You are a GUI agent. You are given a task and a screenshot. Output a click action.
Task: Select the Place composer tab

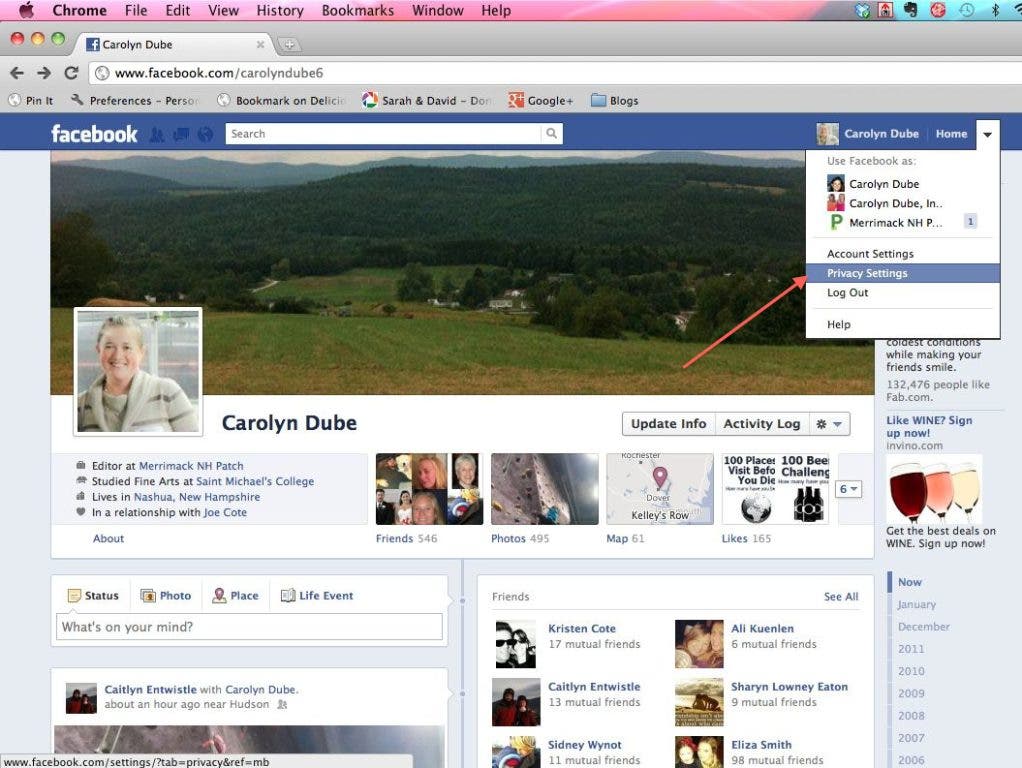(235, 595)
